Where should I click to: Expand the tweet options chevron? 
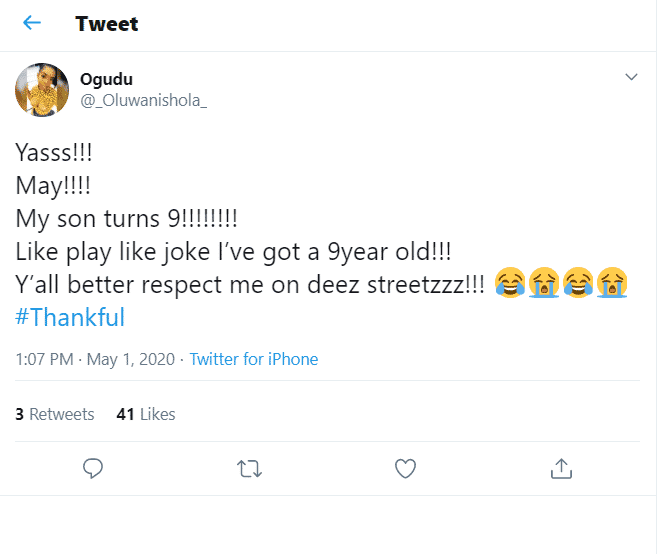[x=631, y=77]
